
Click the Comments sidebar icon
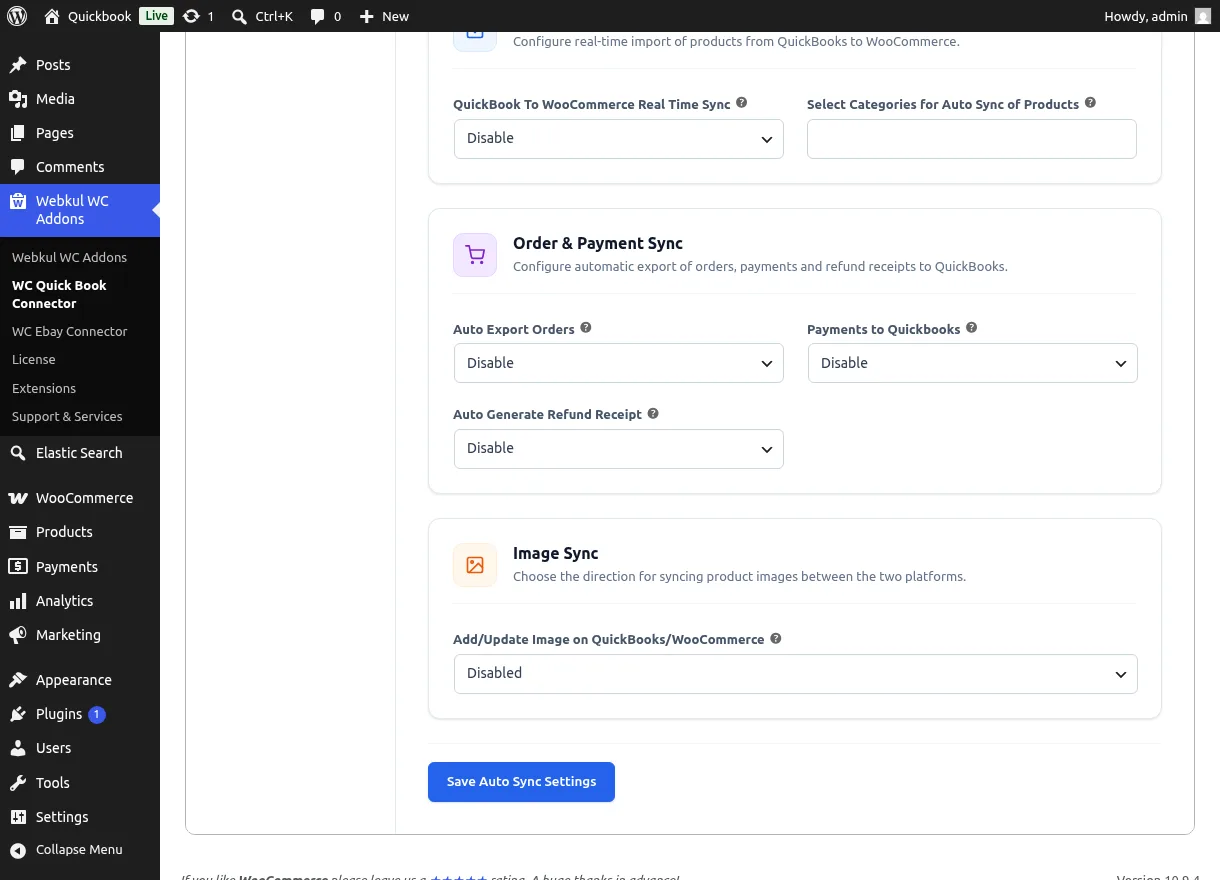click(18, 167)
